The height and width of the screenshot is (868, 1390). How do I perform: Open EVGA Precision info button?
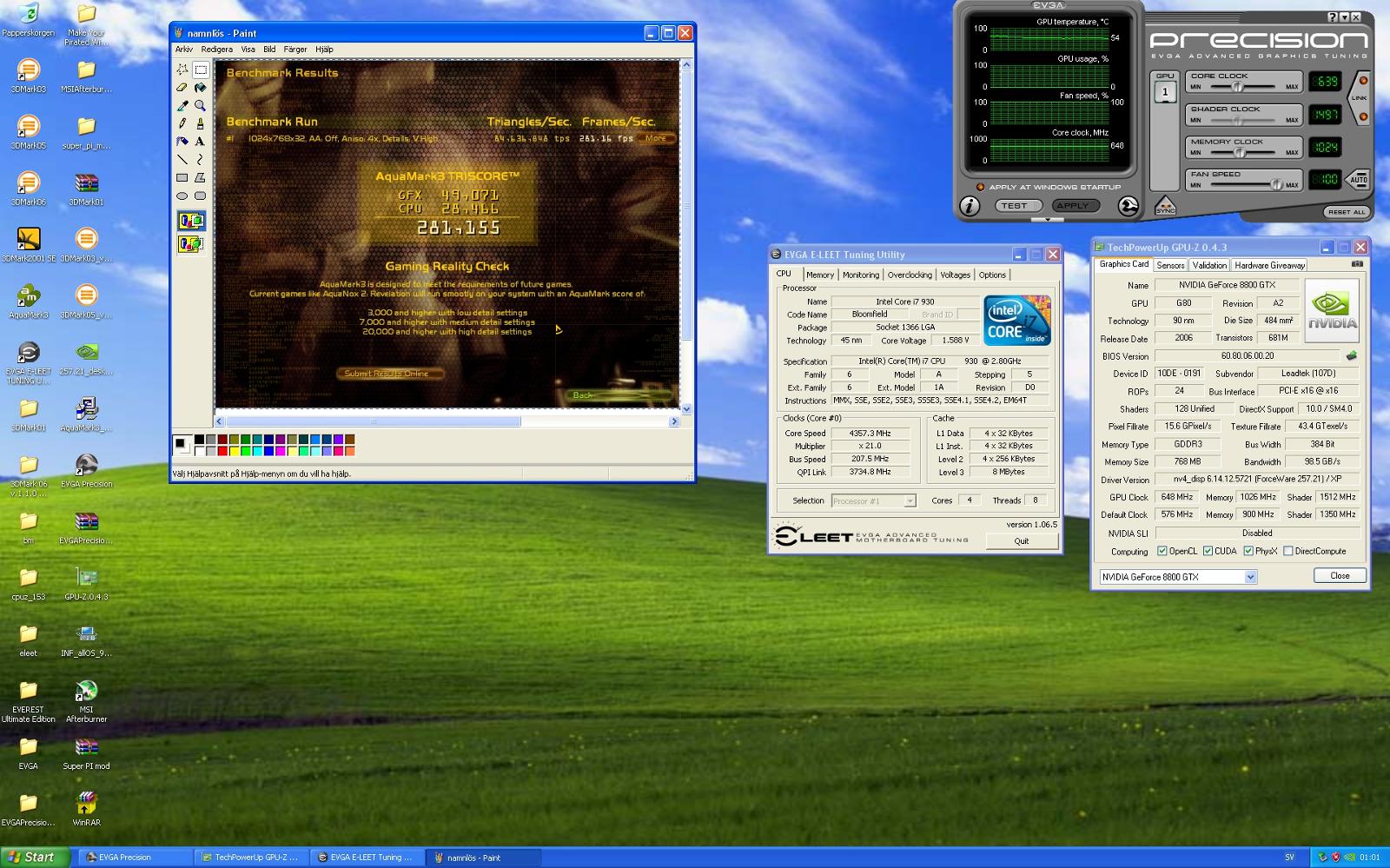pos(970,206)
